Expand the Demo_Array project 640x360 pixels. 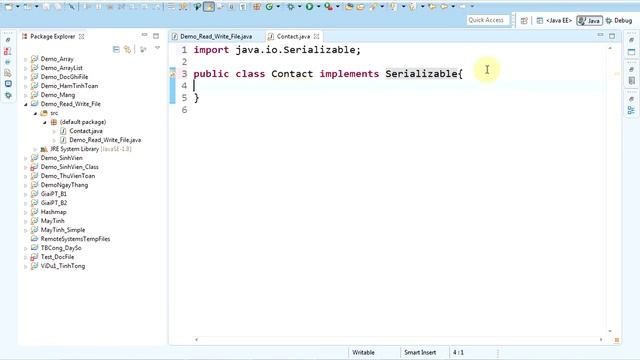pos(26,59)
